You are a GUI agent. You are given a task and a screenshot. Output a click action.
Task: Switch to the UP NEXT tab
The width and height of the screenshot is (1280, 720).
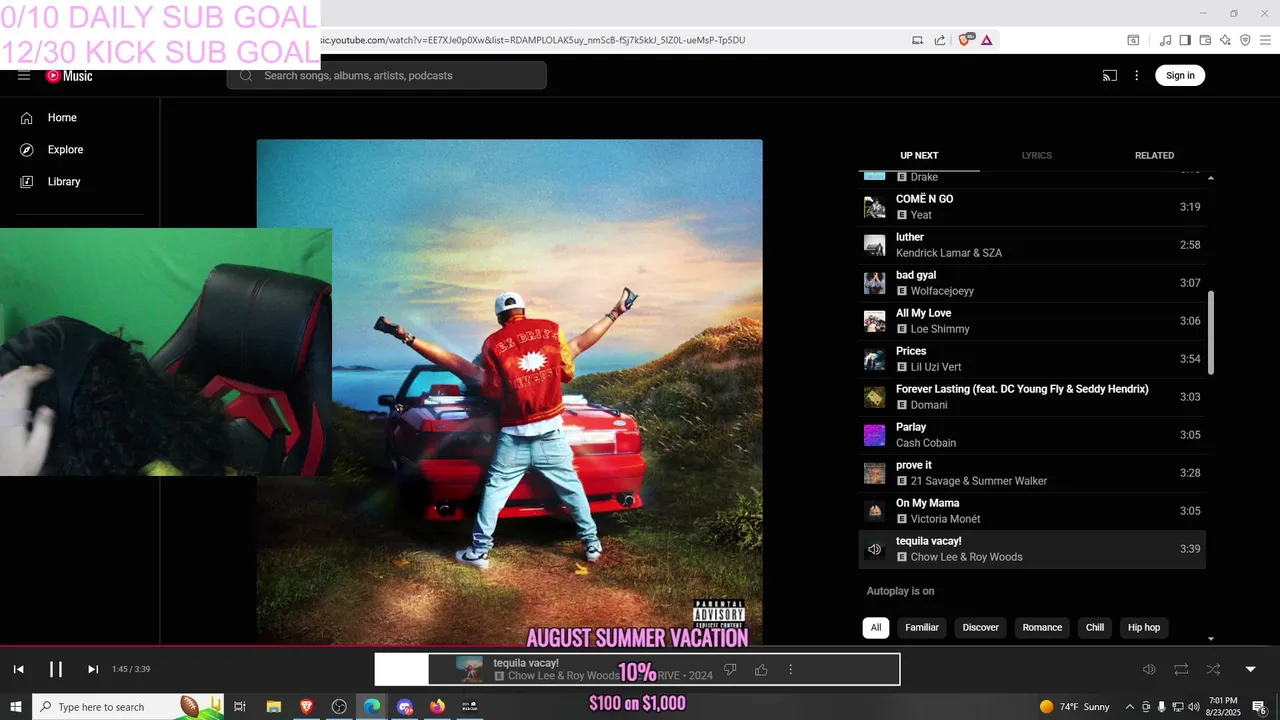(919, 156)
